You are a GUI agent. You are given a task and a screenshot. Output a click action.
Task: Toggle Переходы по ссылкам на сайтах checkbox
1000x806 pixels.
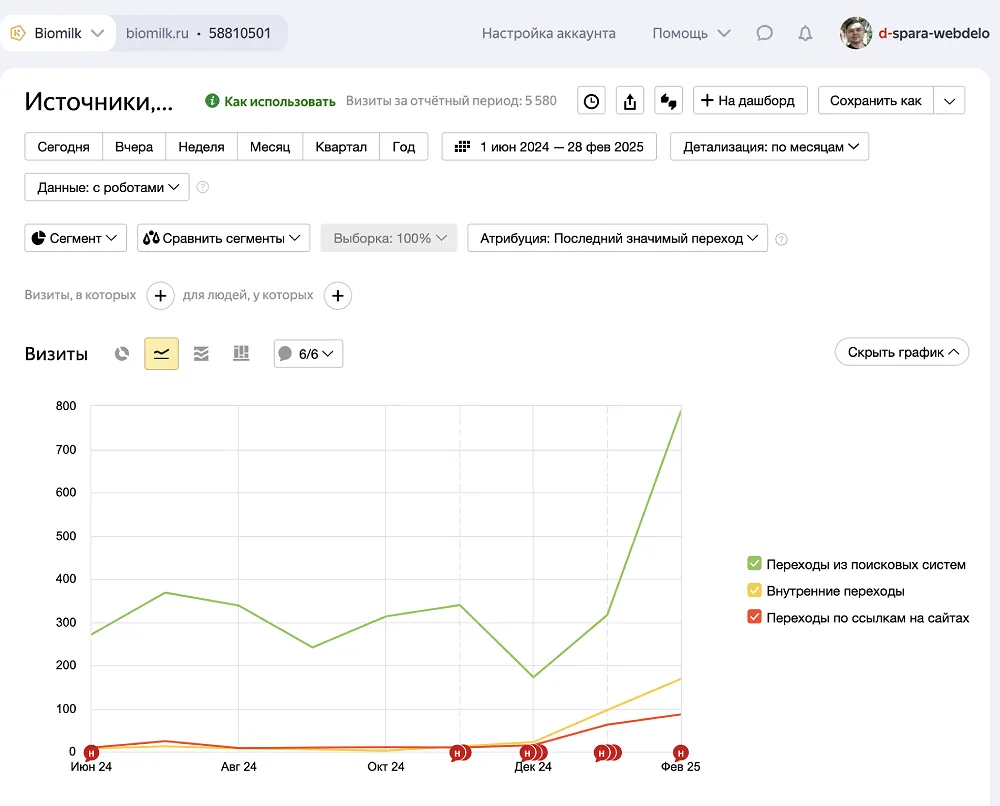pos(755,618)
